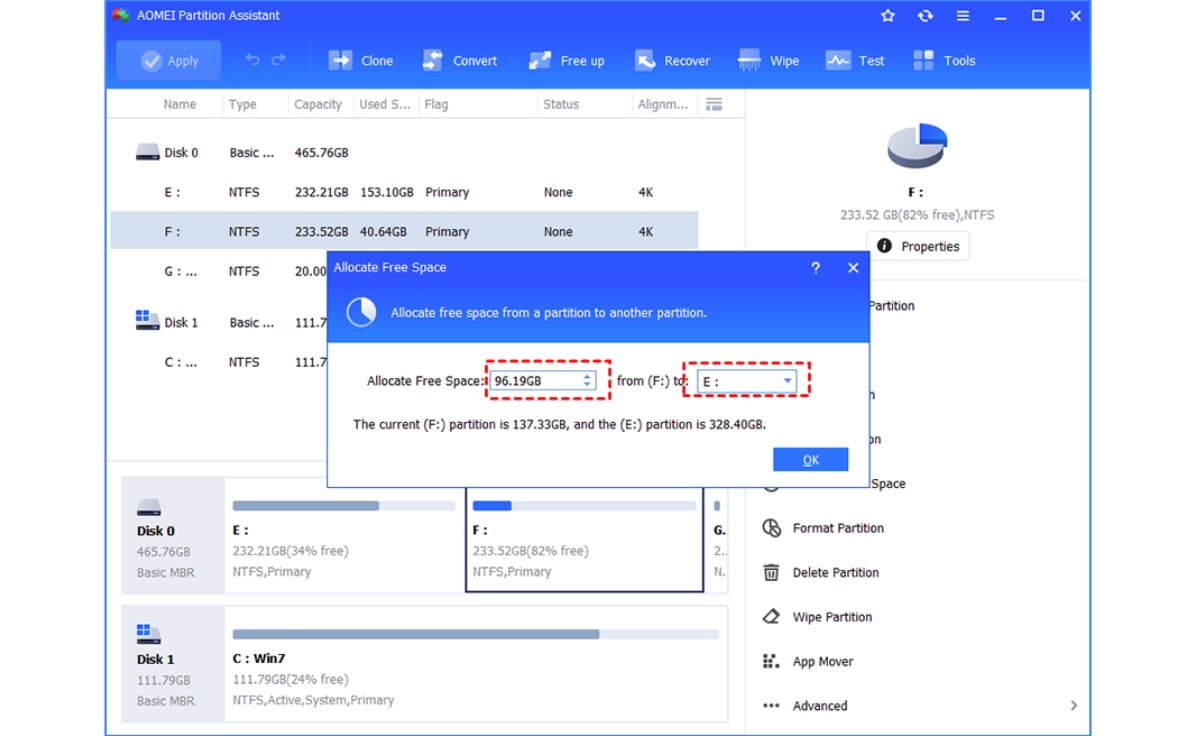Click the E: usage bar in disk map
Screen dimensions: 1196x736
(344, 506)
